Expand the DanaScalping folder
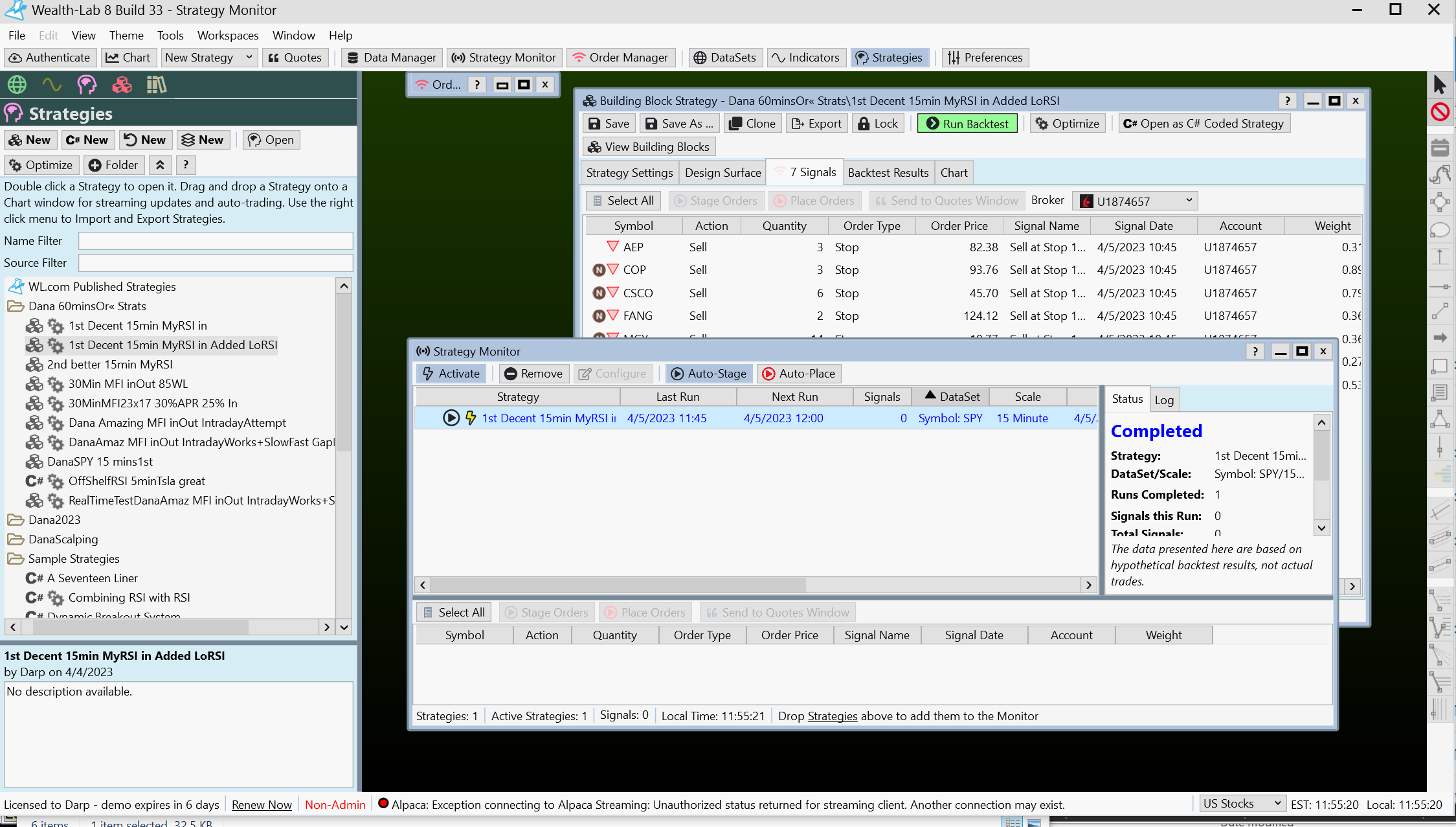1456x827 pixels. 16,539
